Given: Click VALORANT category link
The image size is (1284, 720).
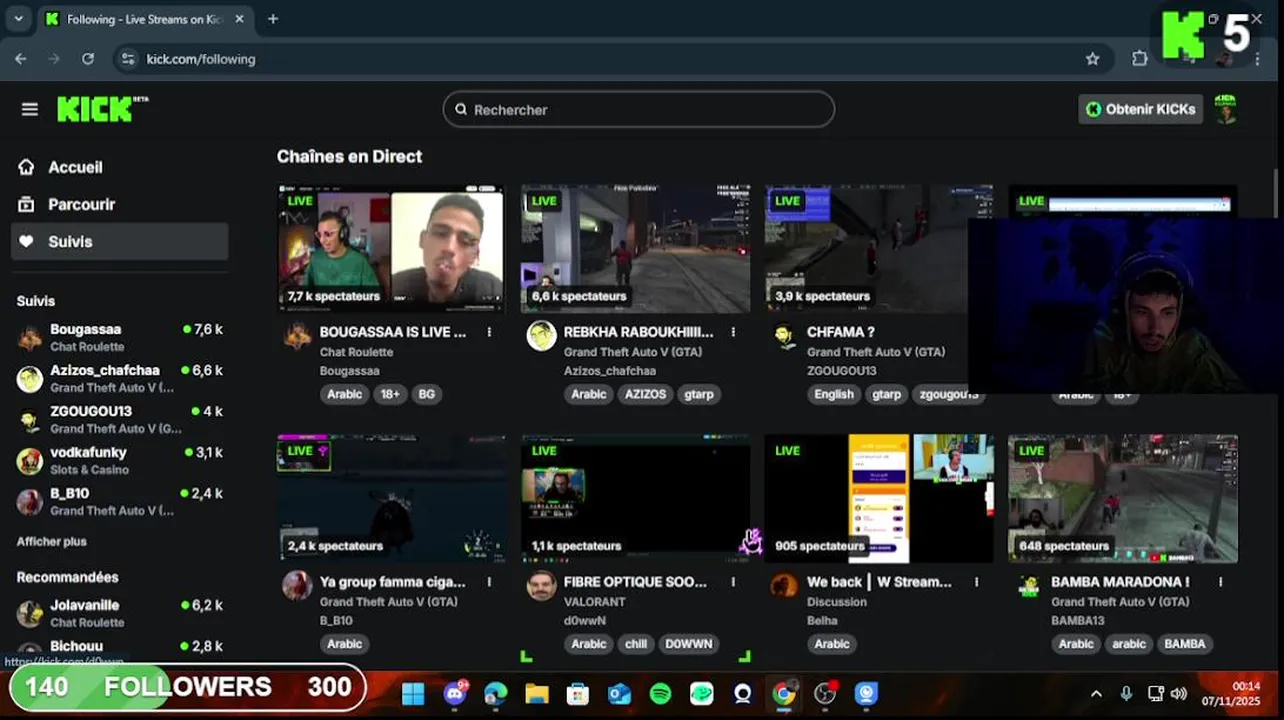Looking at the screenshot, I should (x=594, y=602).
